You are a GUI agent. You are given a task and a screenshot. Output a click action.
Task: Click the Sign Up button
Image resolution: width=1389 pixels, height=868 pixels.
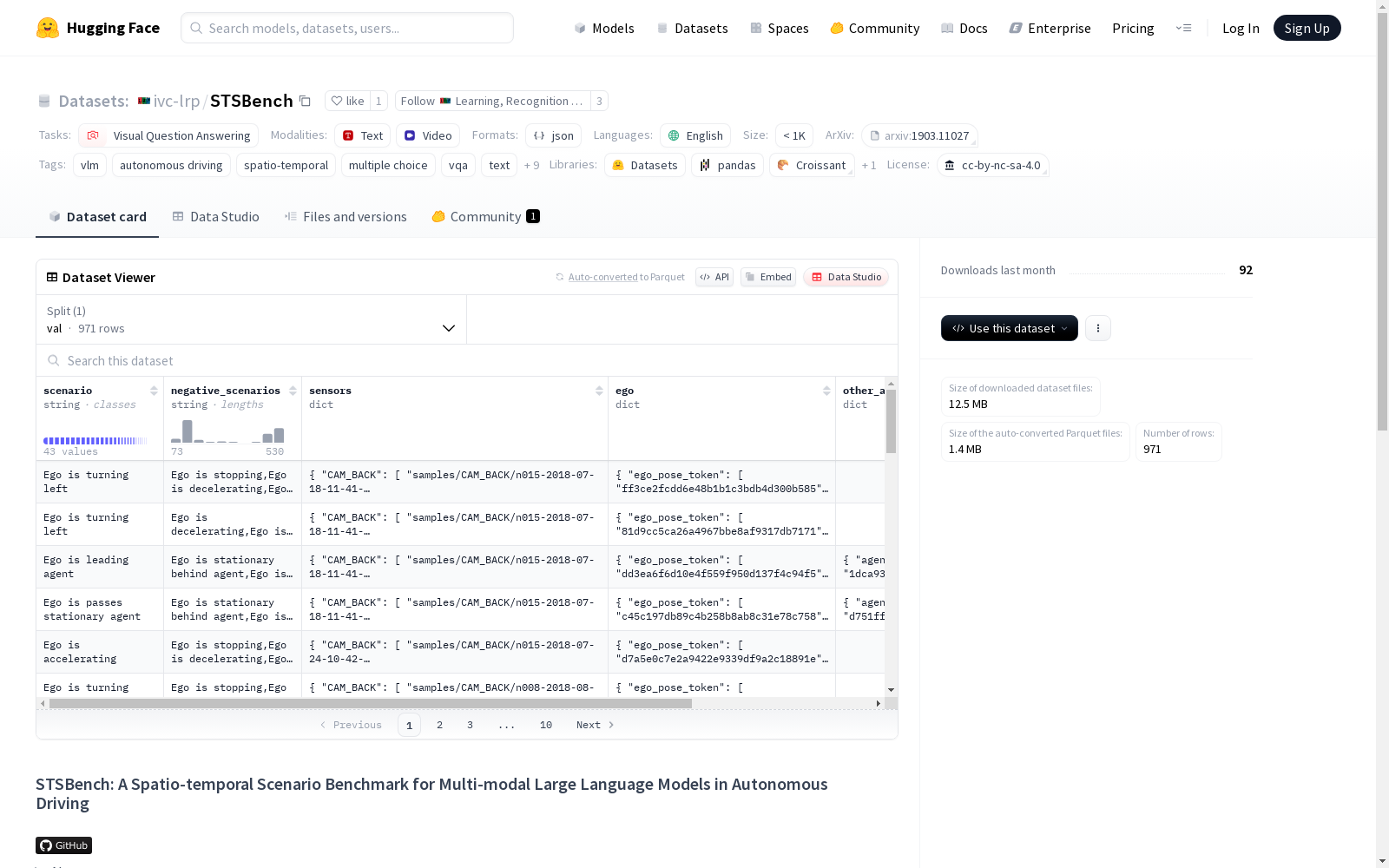tap(1307, 28)
